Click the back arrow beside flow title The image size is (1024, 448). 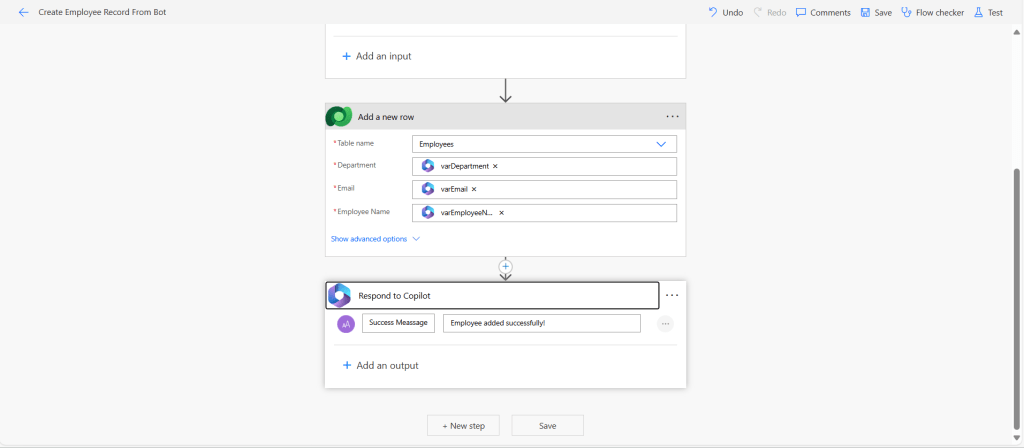point(24,12)
